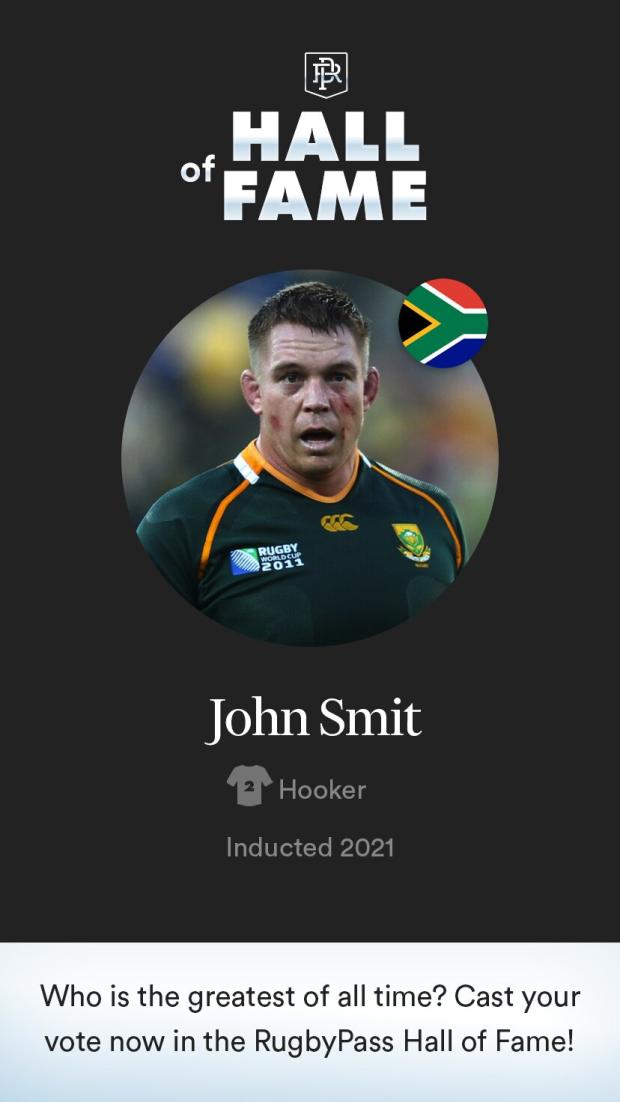Select the John Smit name heading
The height and width of the screenshot is (1102, 620).
coord(313,720)
